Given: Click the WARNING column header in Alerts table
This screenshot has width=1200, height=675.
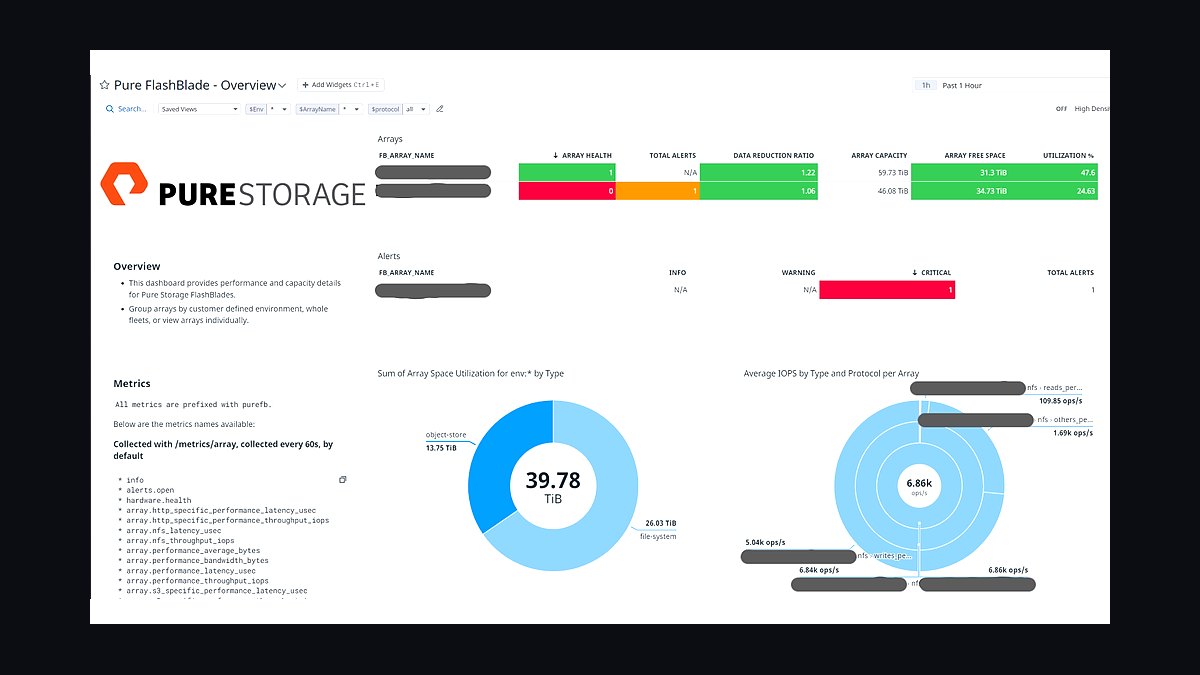Looking at the screenshot, I should pyautogui.click(x=798, y=273).
